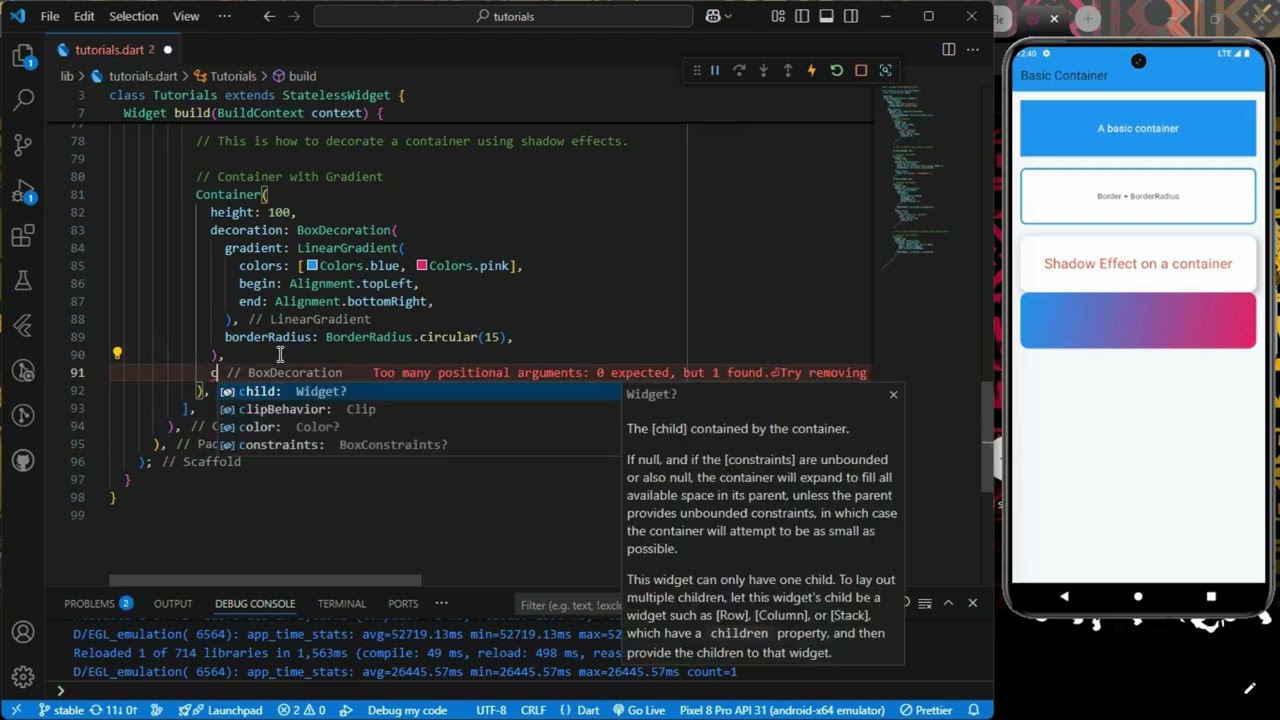Click the lib breadcrumb segment

click(x=67, y=76)
